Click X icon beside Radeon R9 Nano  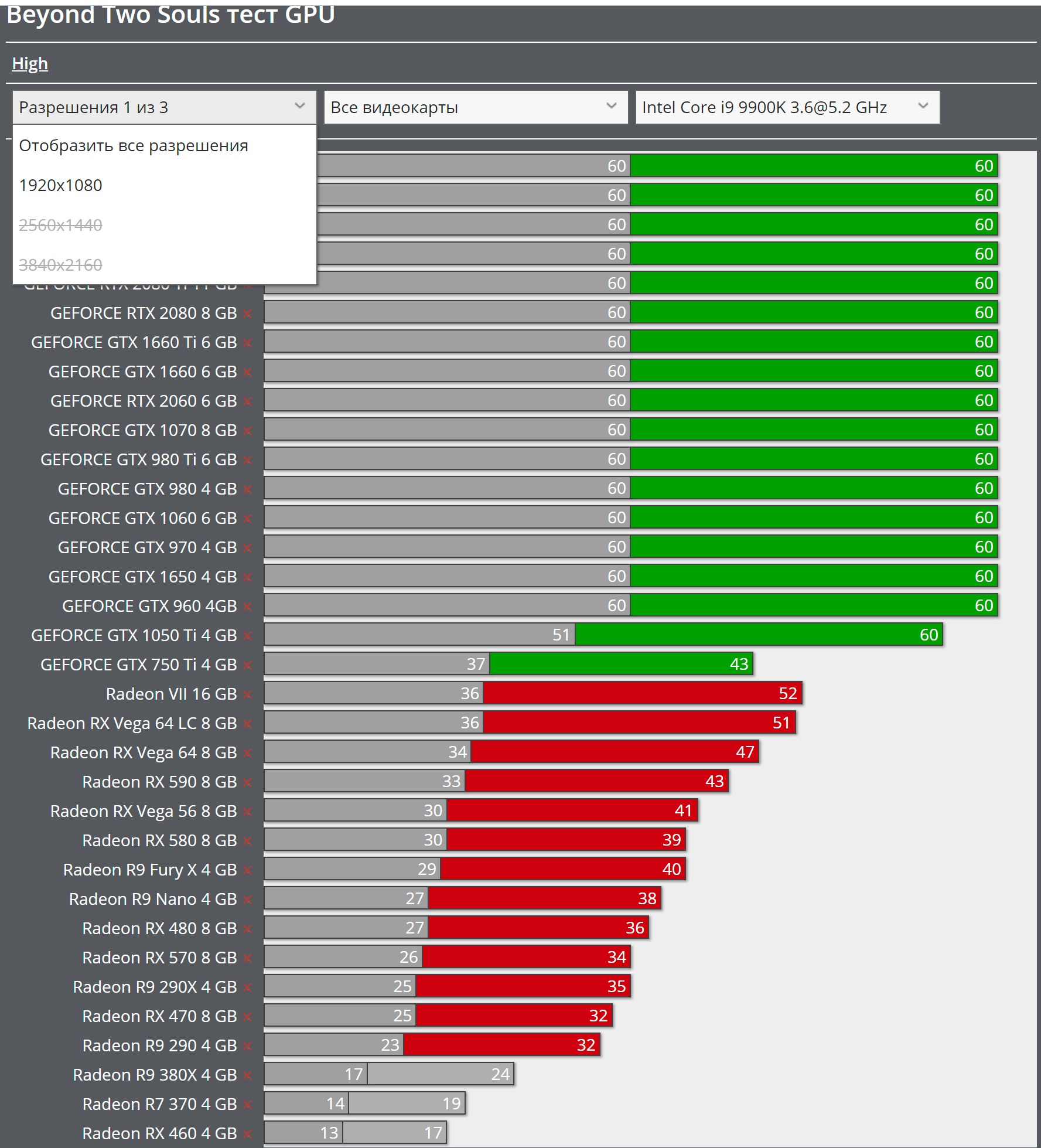tap(247, 900)
